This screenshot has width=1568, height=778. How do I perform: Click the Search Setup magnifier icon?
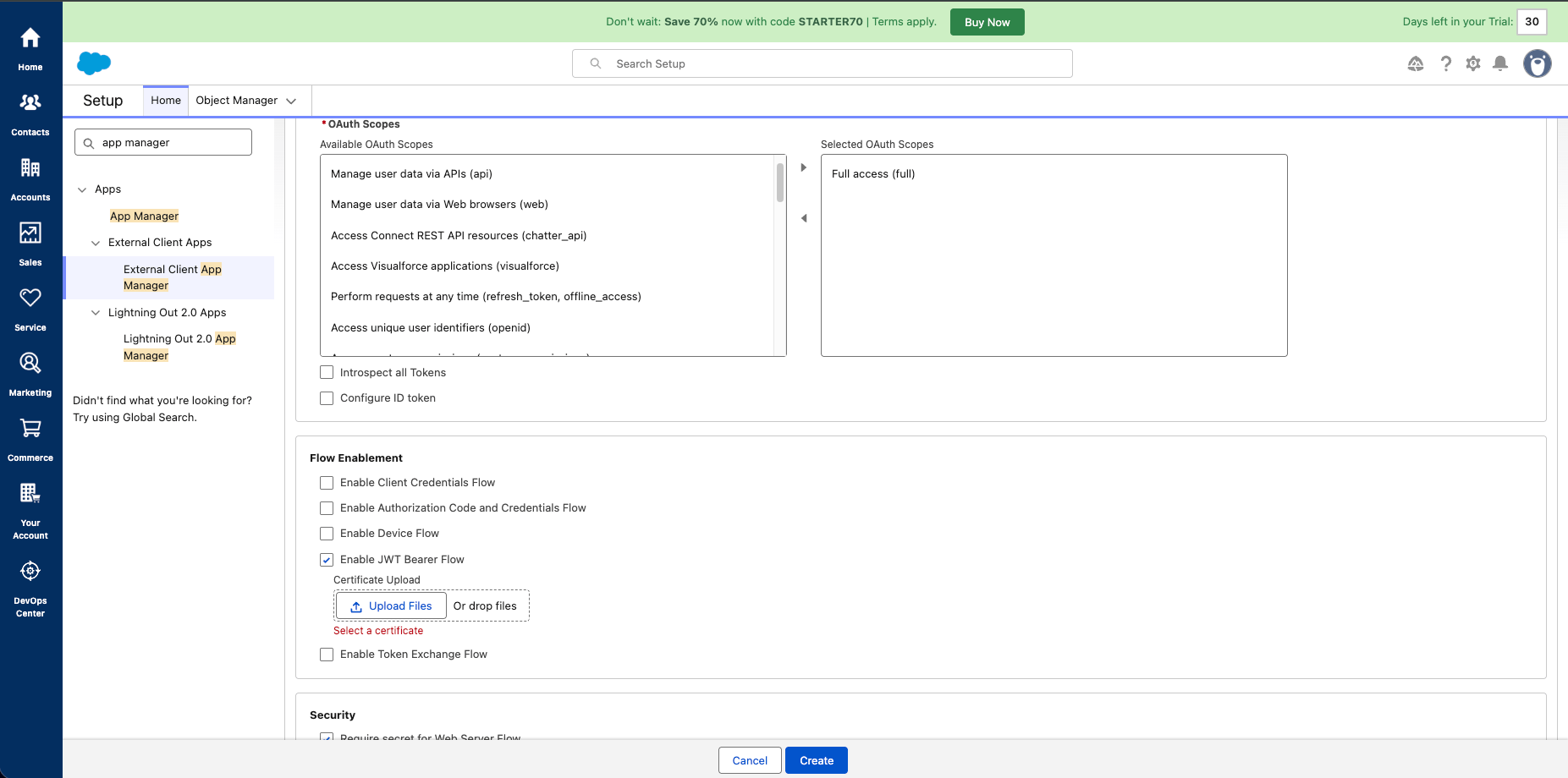click(x=596, y=63)
